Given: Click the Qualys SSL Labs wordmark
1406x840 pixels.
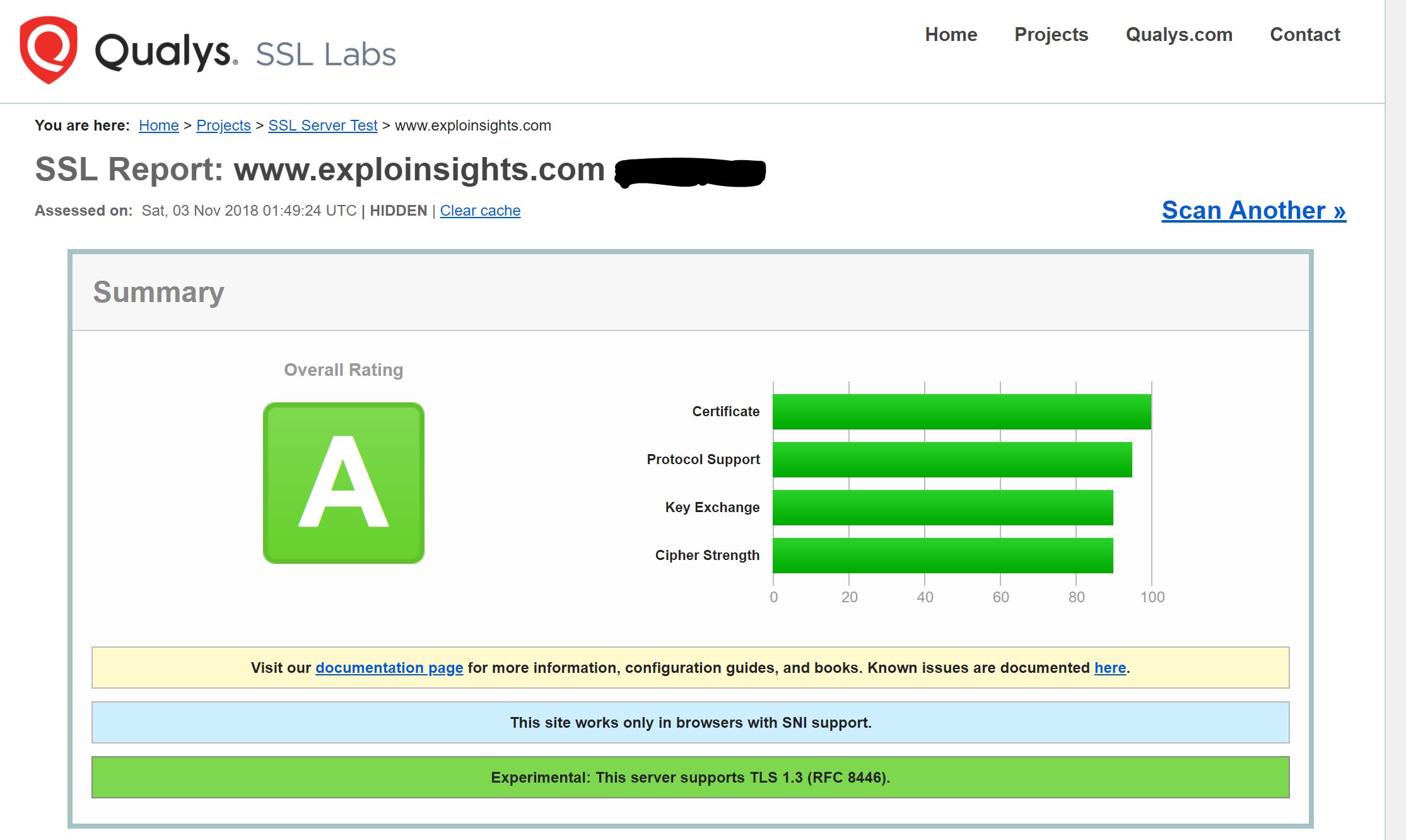Looking at the screenshot, I should coord(245,52).
